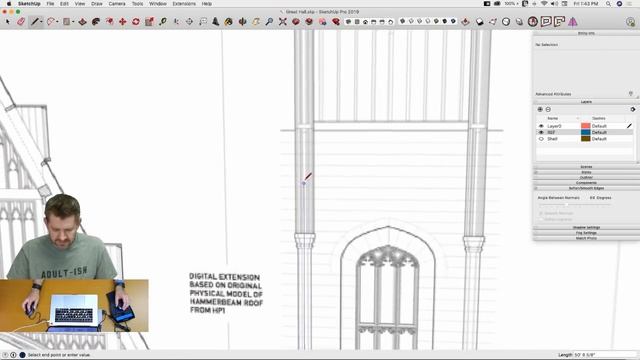Select the Push/Pull tool
Viewport: 640px width, 360px height.
(x=82, y=22)
